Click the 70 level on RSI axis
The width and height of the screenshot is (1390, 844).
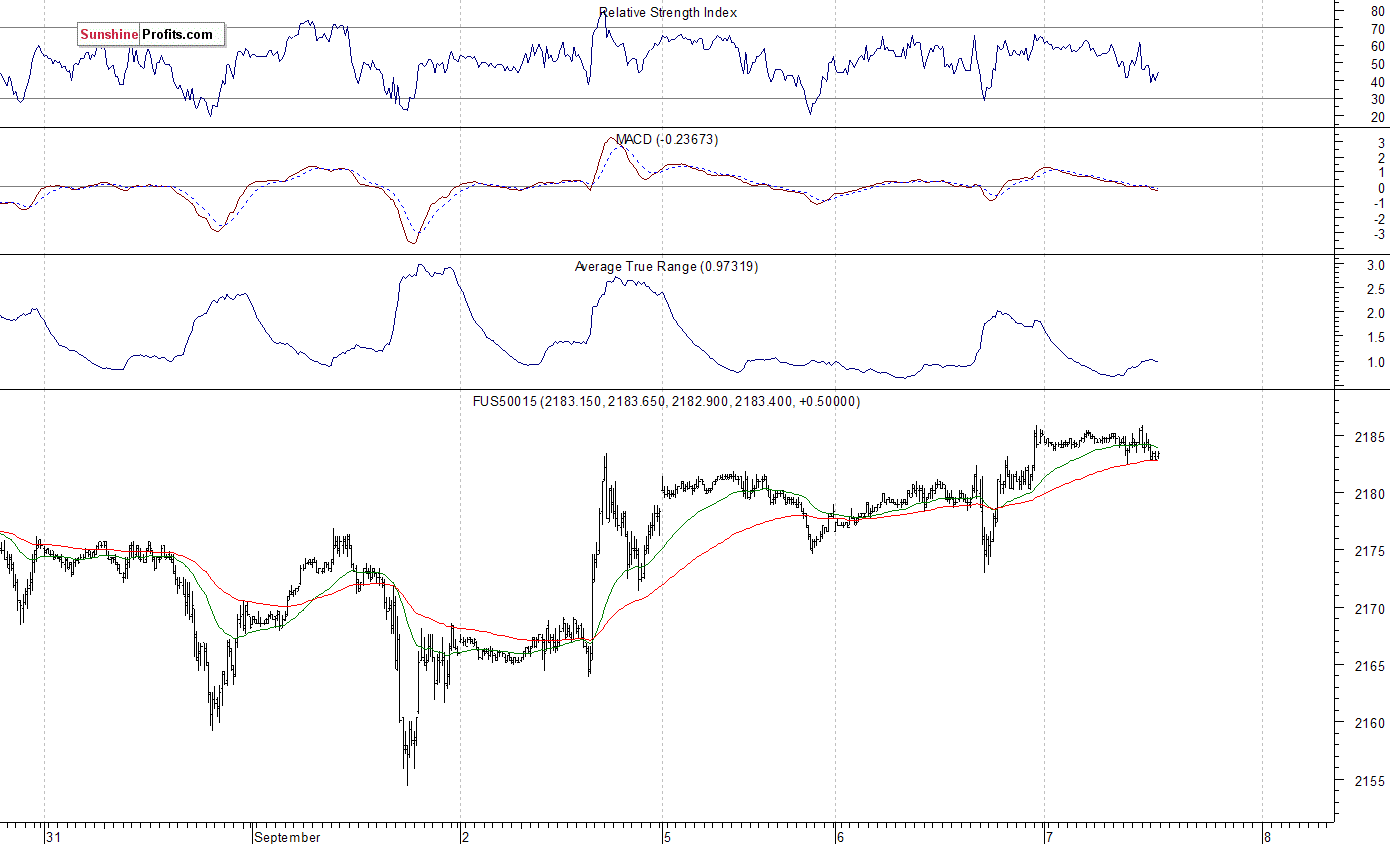1378,29
